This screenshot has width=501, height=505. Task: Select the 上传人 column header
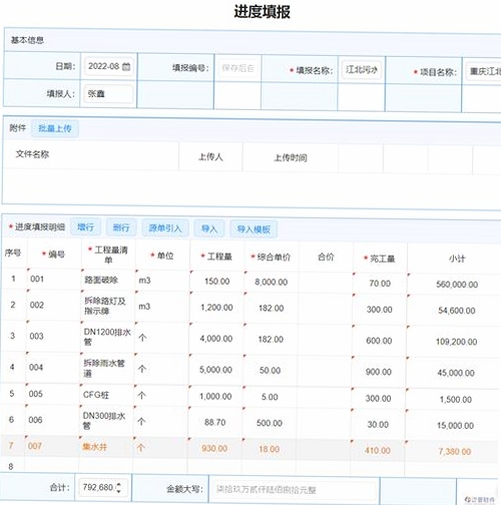point(211,156)
